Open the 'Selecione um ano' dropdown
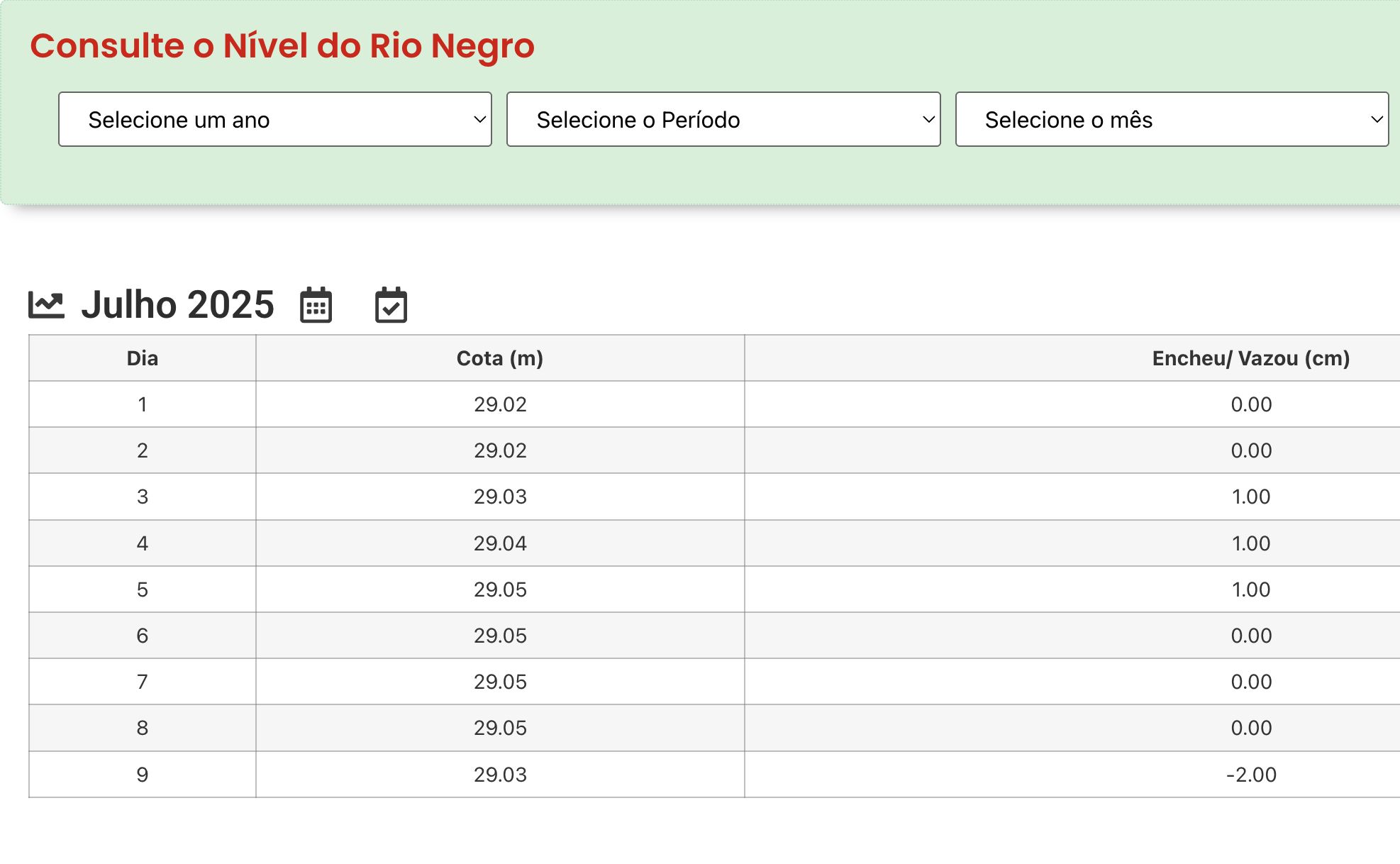The width and height of the screenshot is (1400, 864). [275, 119]
